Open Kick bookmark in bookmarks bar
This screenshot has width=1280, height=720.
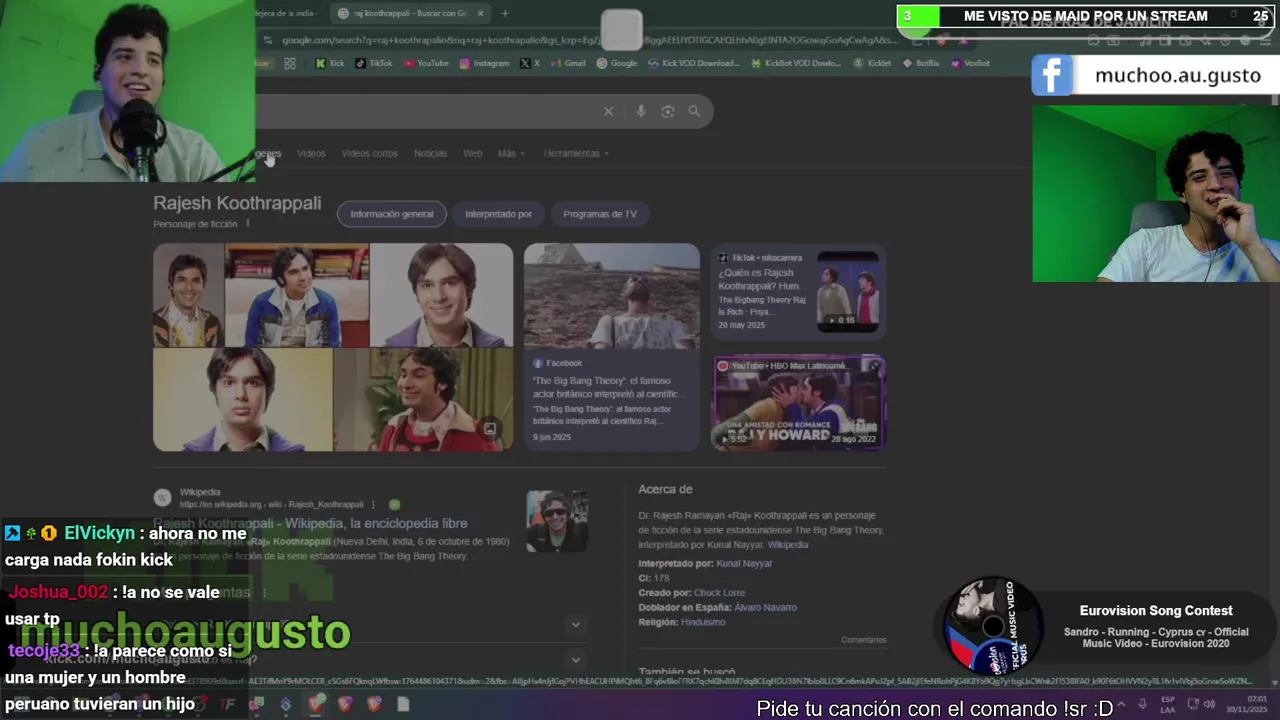(x=330, y=63)
